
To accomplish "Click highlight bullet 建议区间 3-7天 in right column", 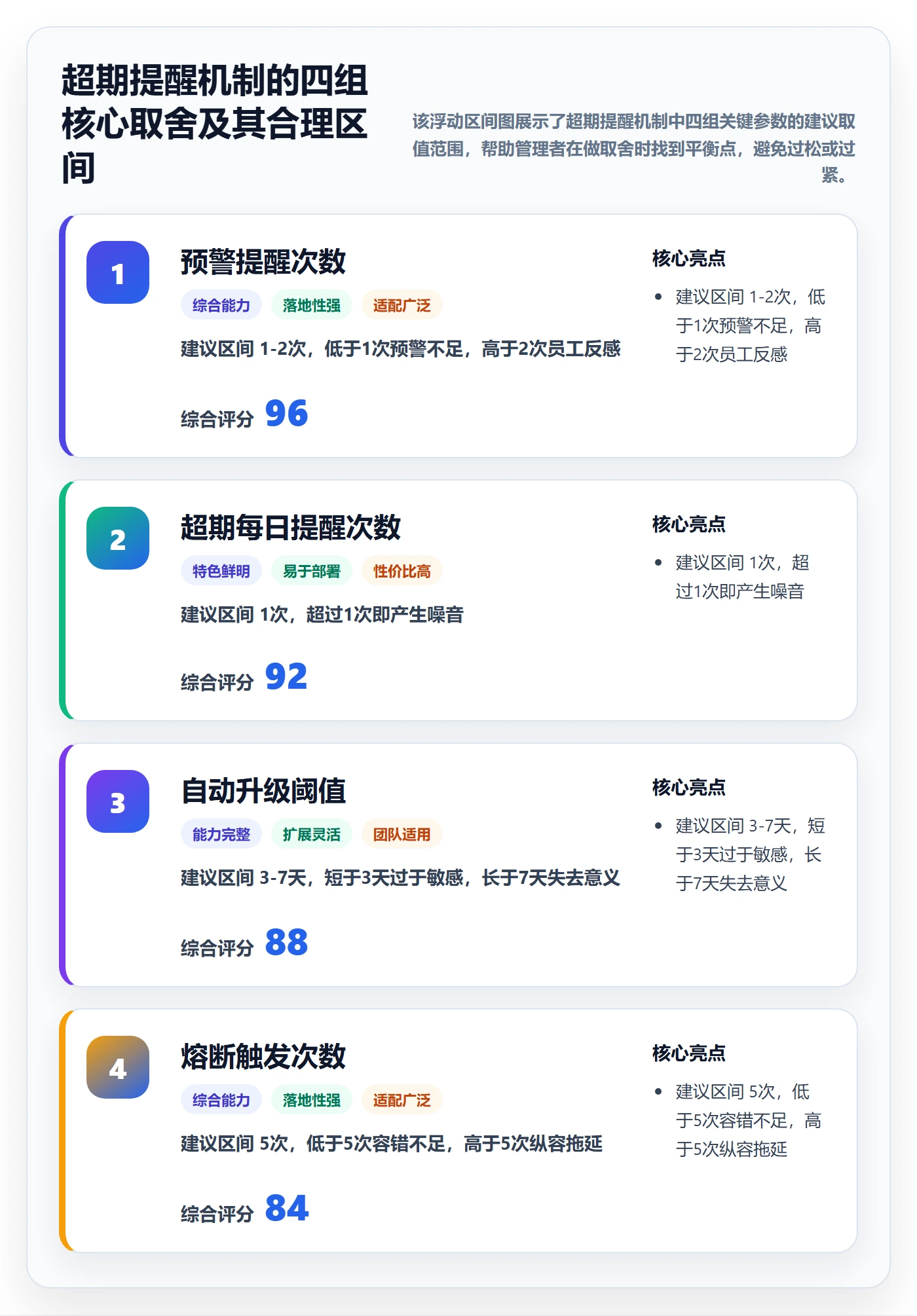I will click(x=750, y=854).
